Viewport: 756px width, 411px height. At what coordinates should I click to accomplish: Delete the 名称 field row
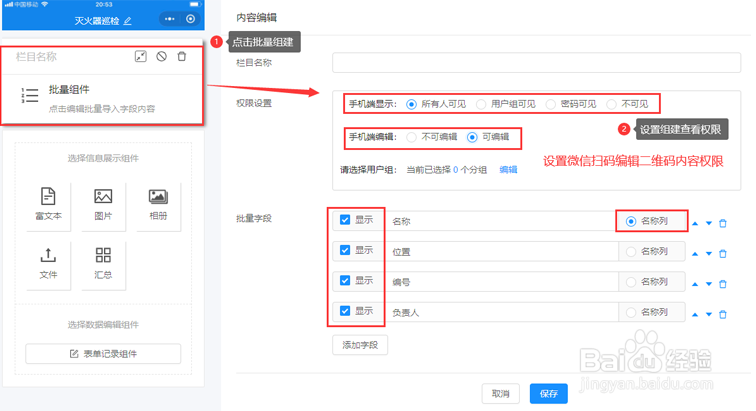click(x=723, y=223)
